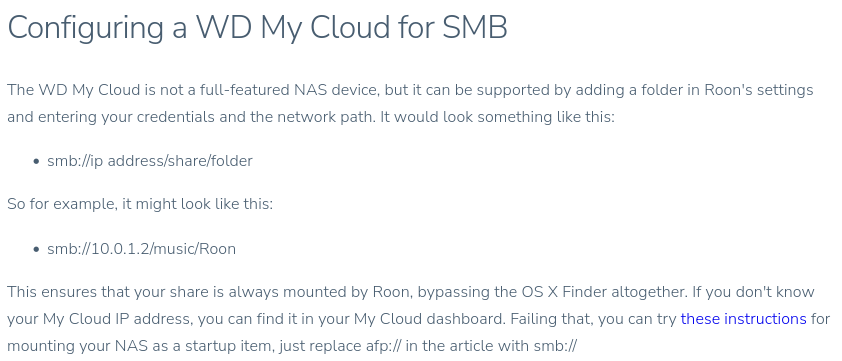Open the "these instructions" link
This screenshot has height=361, width=842.
click(743, 319)
